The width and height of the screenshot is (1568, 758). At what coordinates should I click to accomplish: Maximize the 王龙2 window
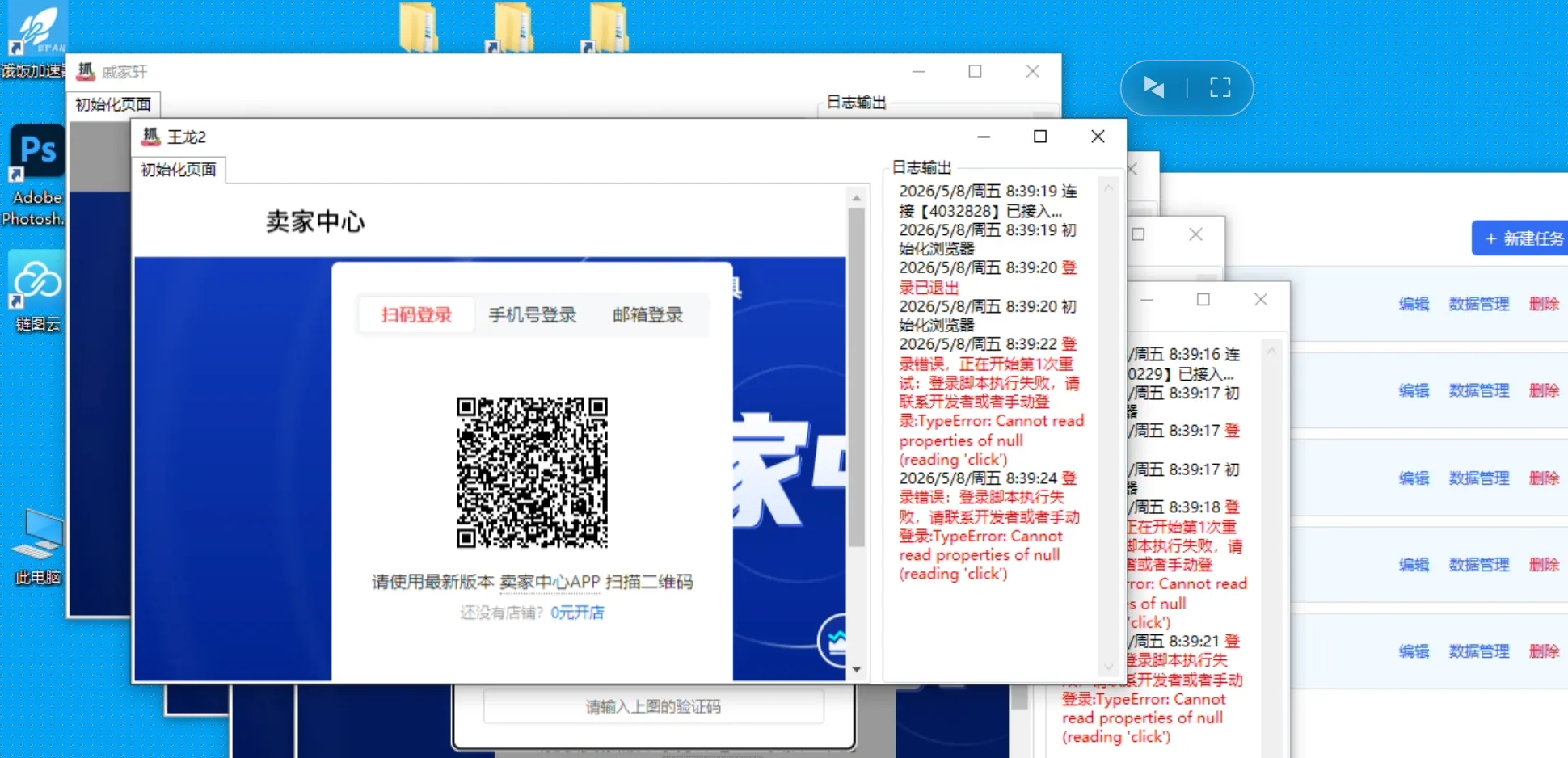coord(1040,137)
